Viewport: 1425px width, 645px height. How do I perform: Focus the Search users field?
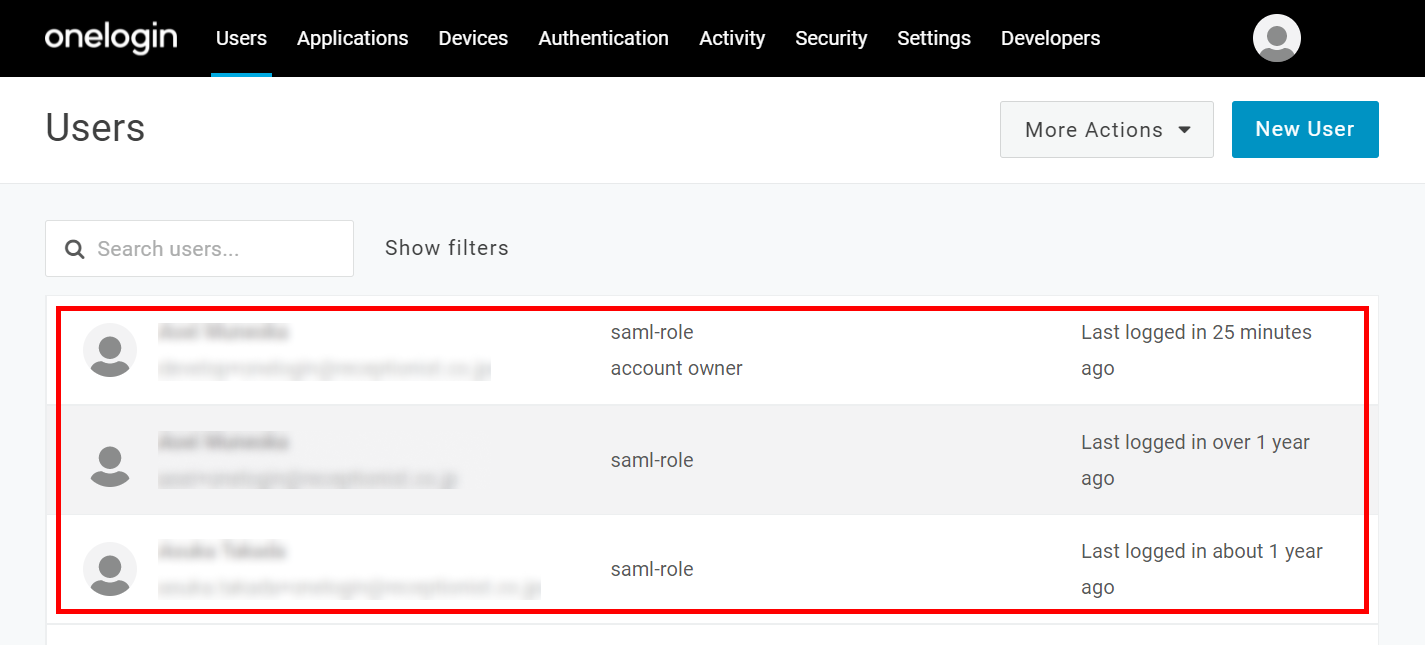pos(199,248)
